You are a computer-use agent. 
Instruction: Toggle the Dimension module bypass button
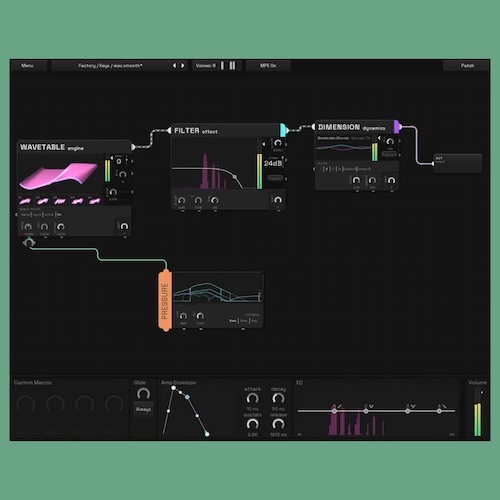tap(389, 154)
